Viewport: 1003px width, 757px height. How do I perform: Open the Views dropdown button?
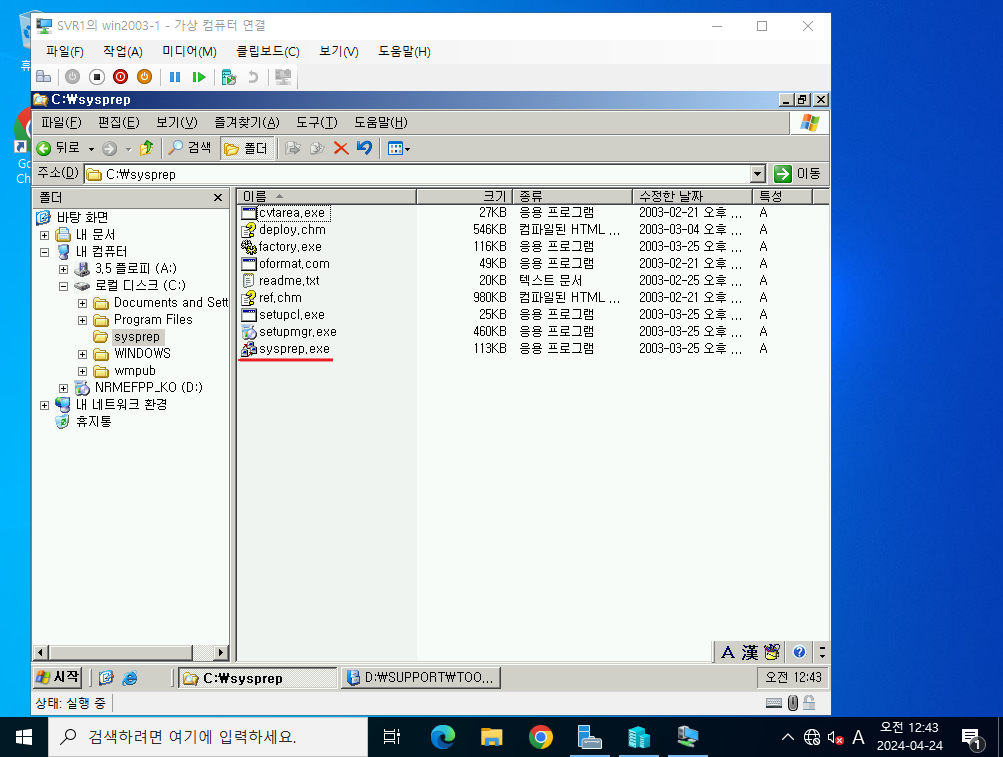click(x=399, y=148)
